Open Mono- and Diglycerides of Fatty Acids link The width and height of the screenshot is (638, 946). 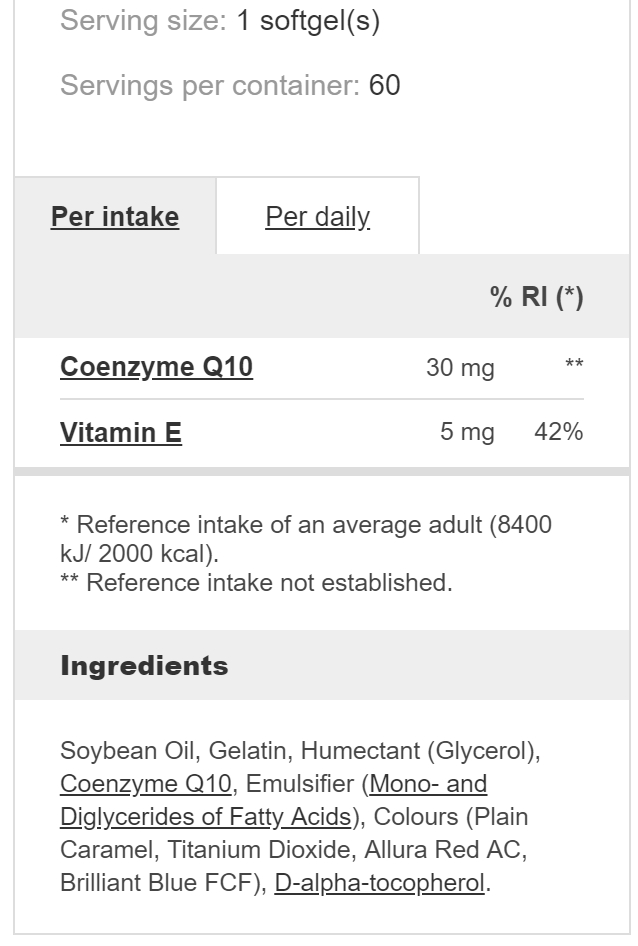(x=273, y=800)
